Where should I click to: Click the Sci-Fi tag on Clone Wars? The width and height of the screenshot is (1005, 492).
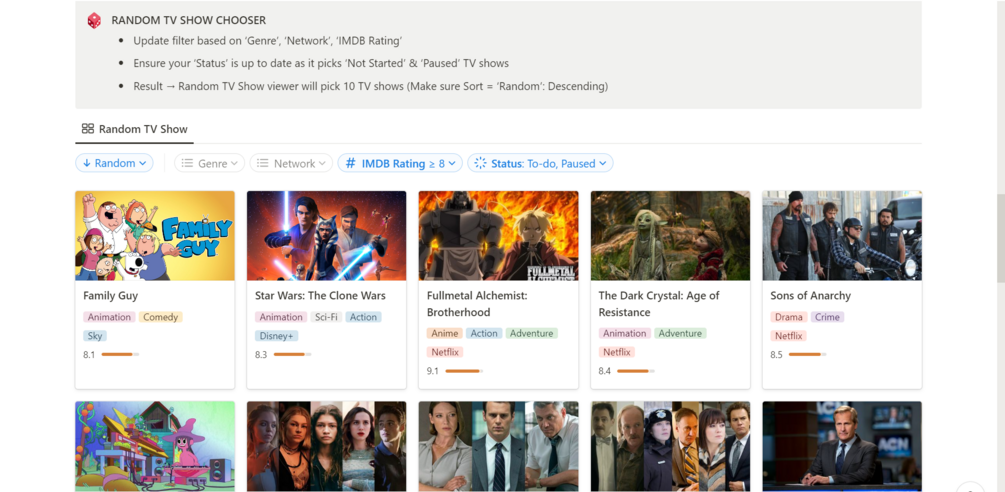pos(326,317)
